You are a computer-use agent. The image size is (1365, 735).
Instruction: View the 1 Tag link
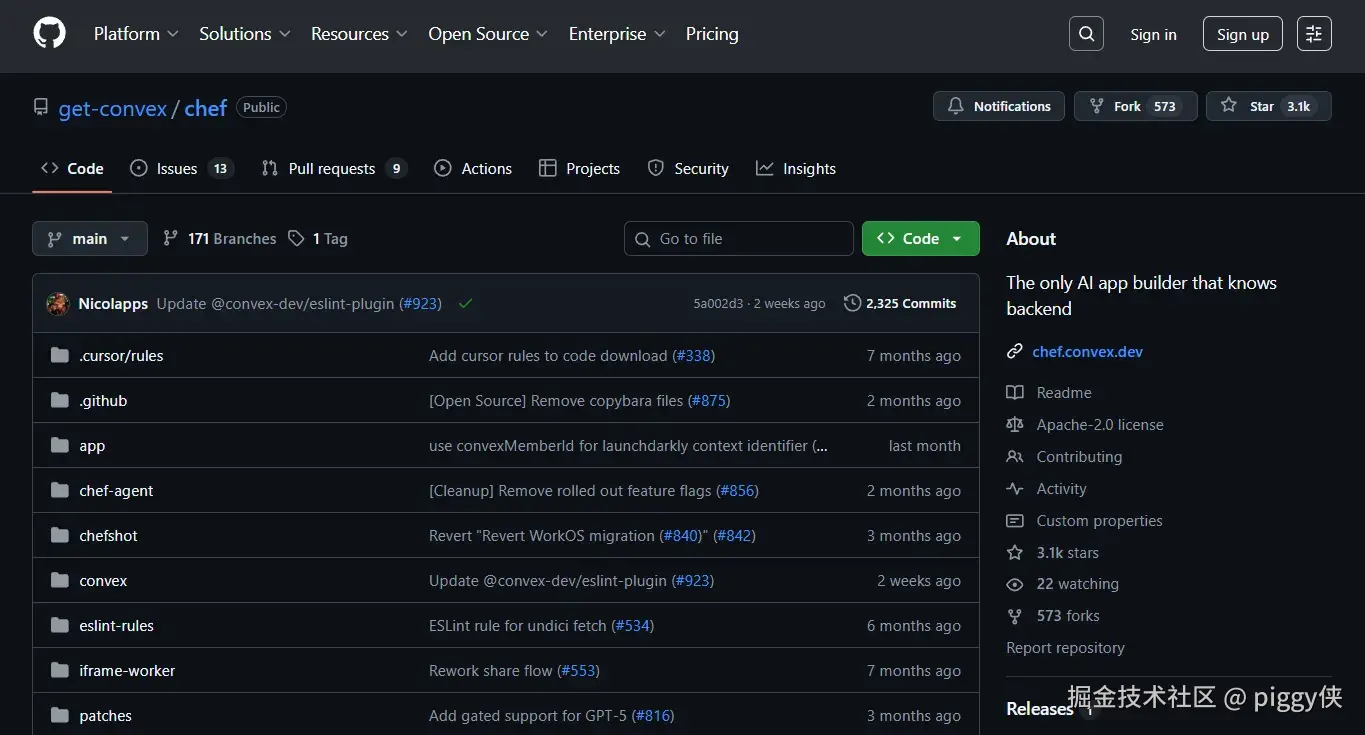pos(318,238)
